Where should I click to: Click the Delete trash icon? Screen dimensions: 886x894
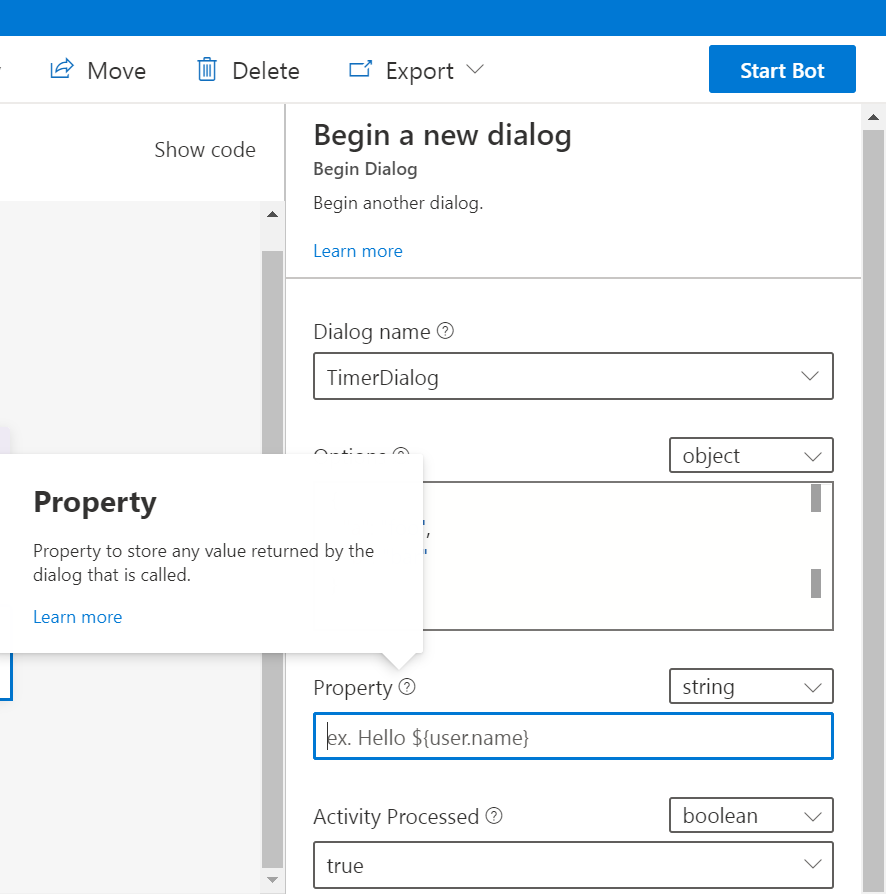tap(207, 69)
